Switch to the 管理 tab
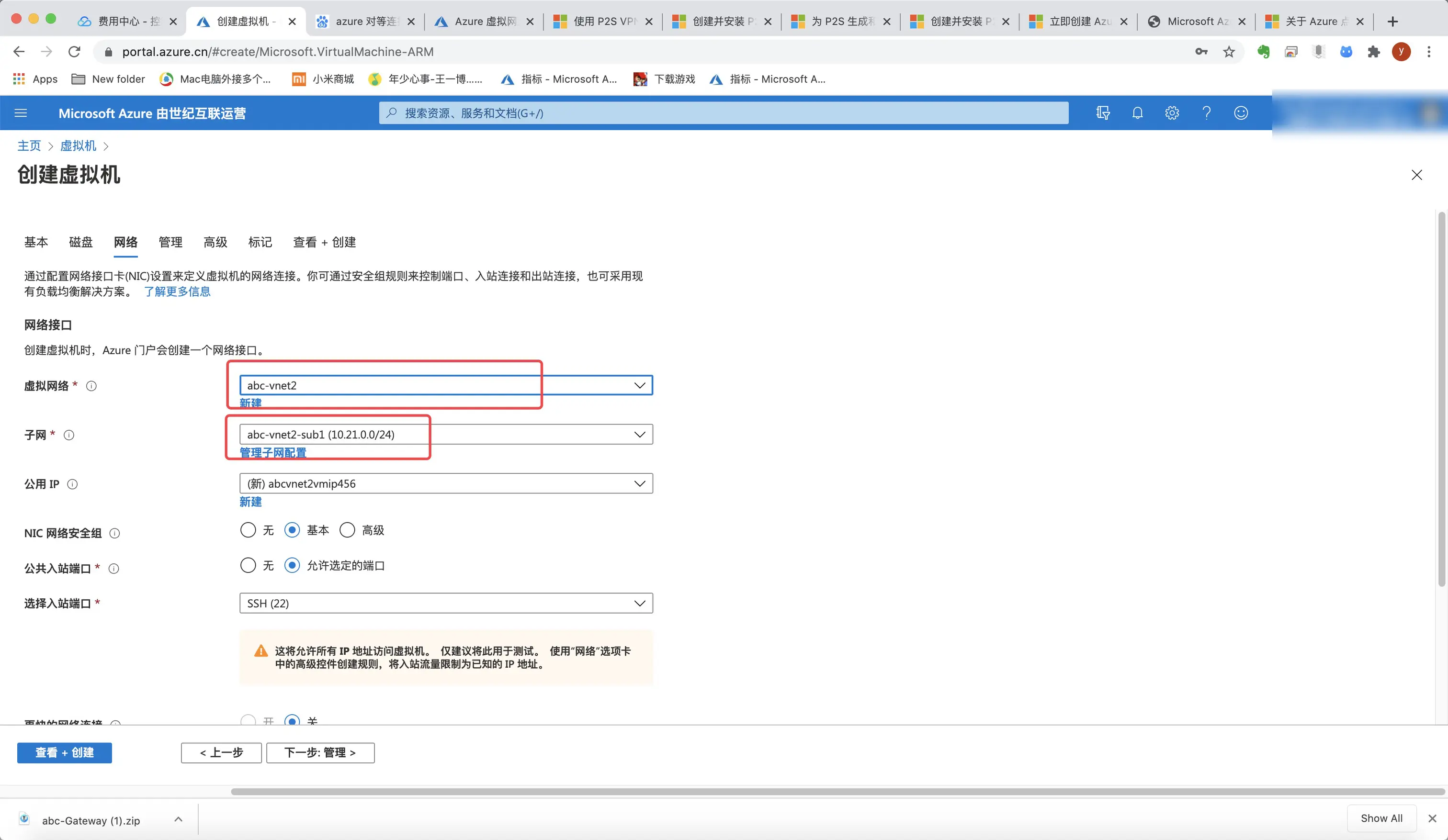 coord(170,243)
